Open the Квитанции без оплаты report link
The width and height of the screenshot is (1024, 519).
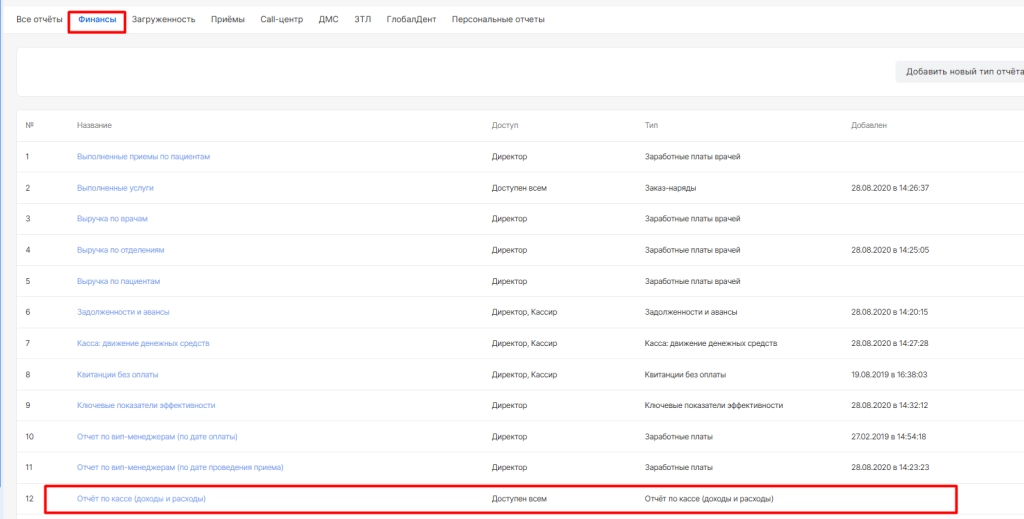[117, 374]
